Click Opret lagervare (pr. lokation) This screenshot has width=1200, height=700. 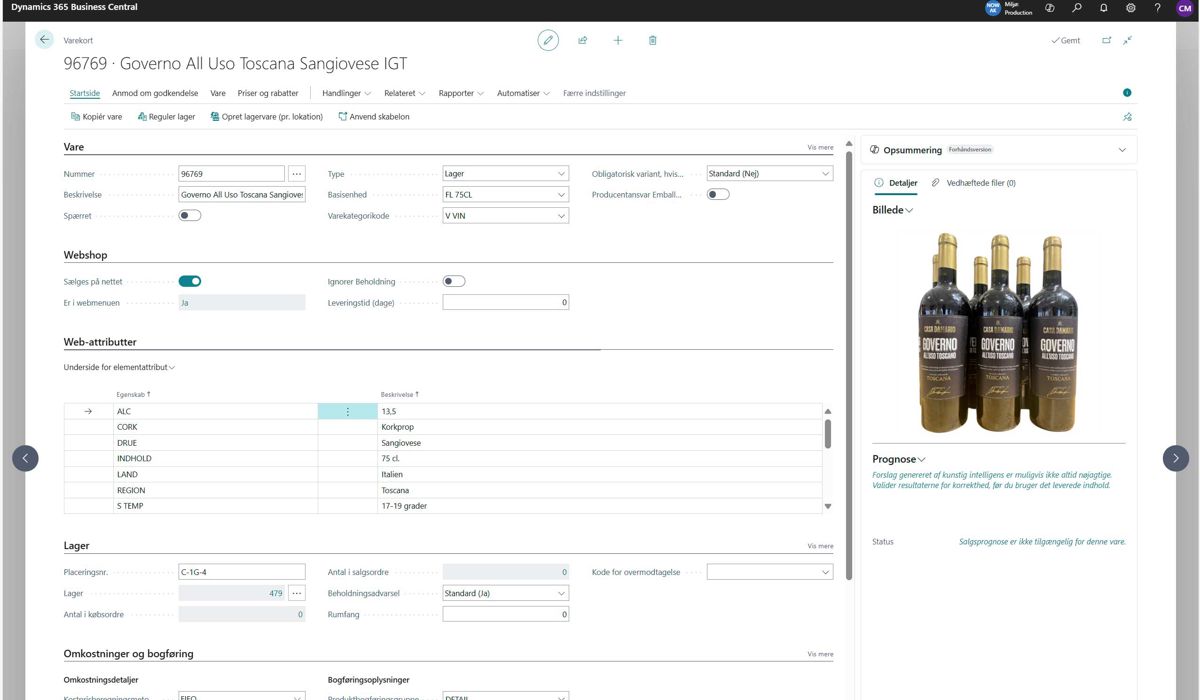(267, 117)
